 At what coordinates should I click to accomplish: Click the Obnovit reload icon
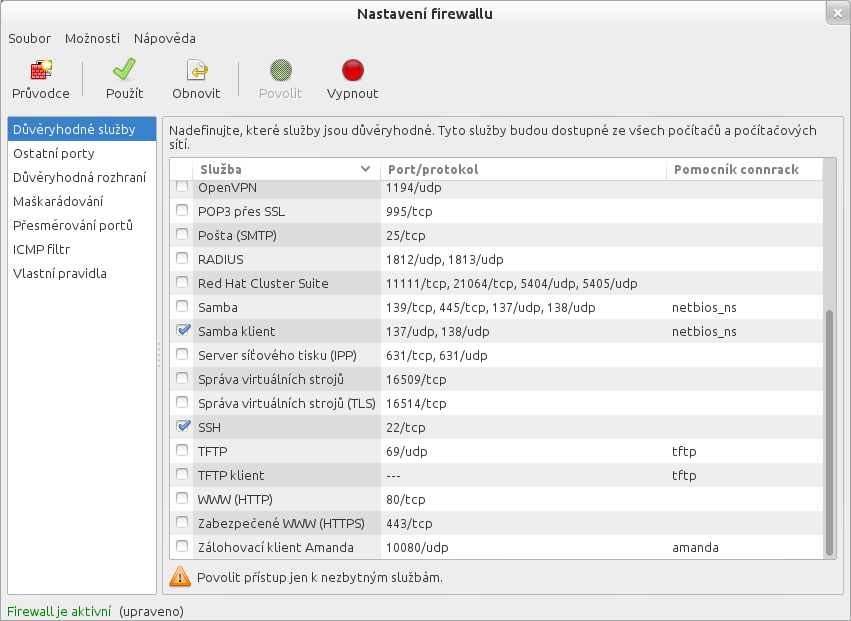(x=196, y=71)
